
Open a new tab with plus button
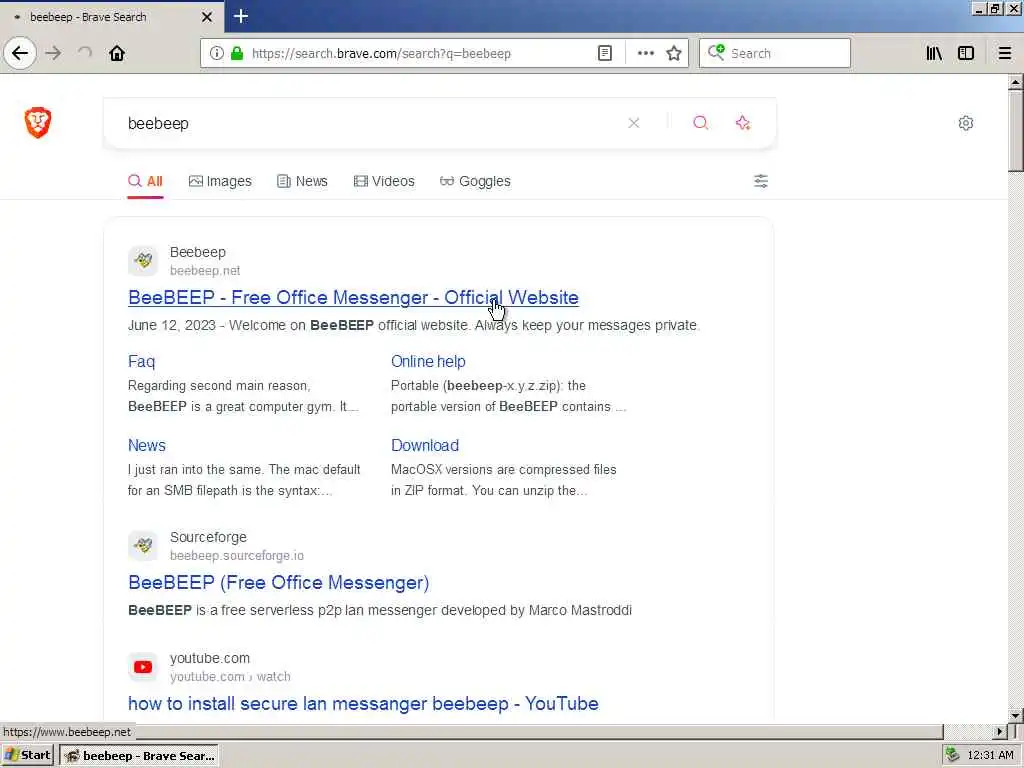[x=240, y=16]
